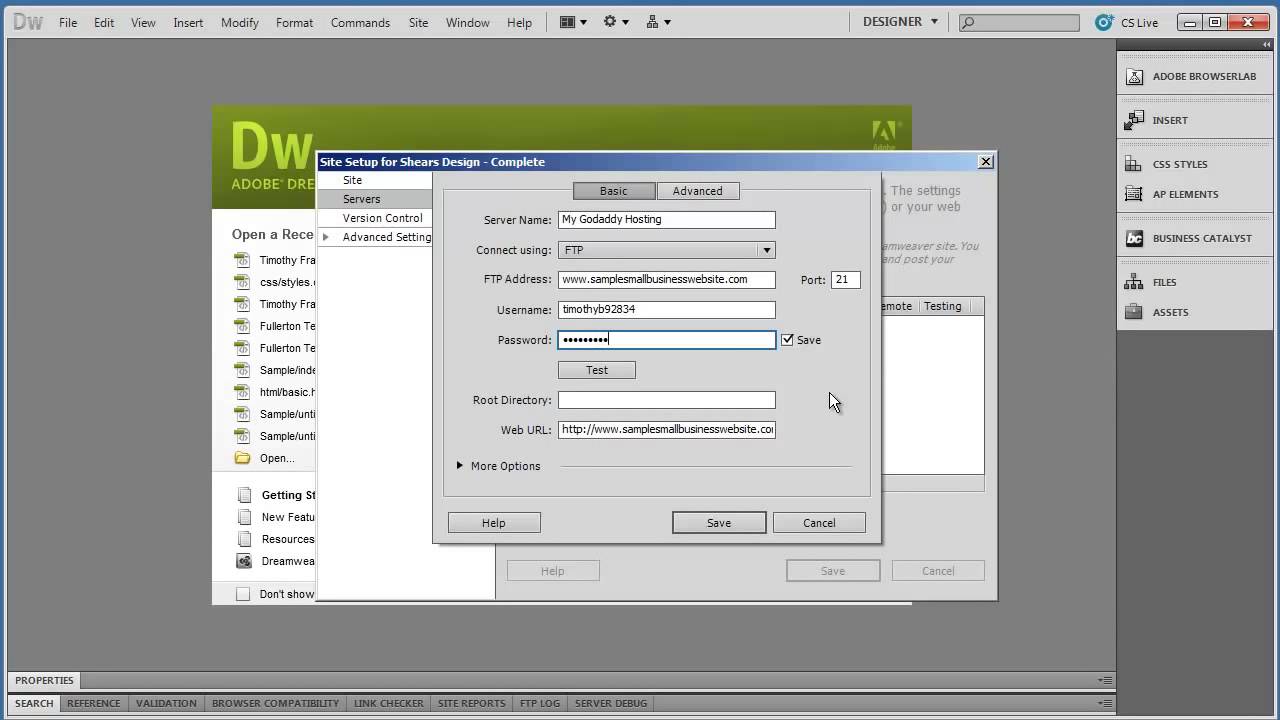Image resolution: width=1280 pixels, height=720 pixels.
Task: Click the CS Live icon
Action: (1104, 22)
